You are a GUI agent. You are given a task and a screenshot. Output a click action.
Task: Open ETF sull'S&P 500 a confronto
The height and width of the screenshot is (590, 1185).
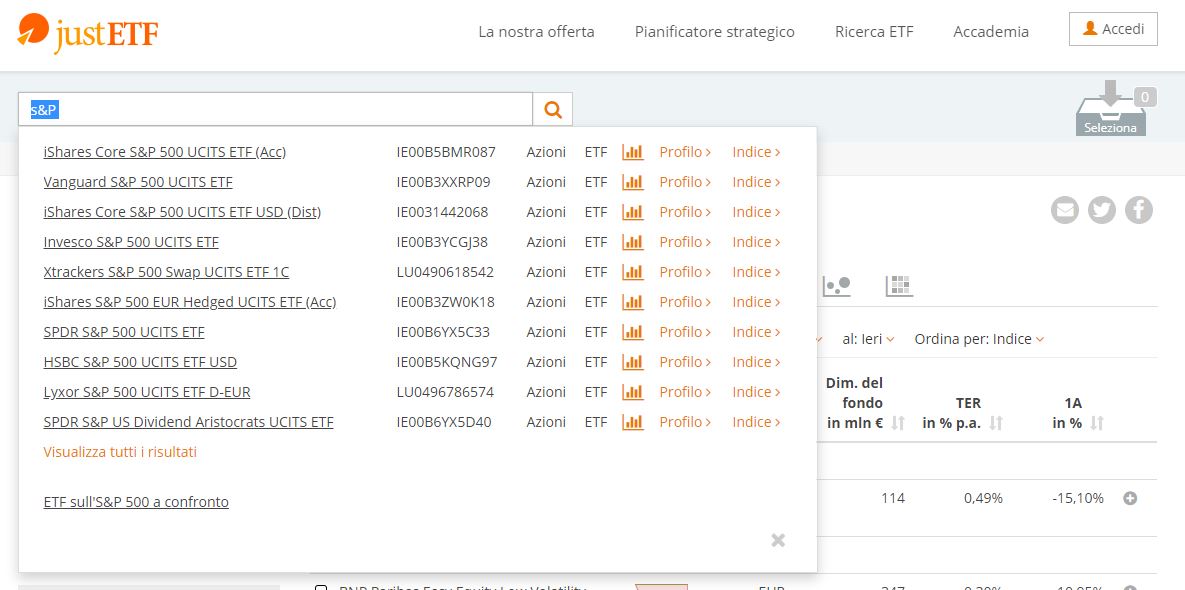pyautogui.click(x=136, y=502)
